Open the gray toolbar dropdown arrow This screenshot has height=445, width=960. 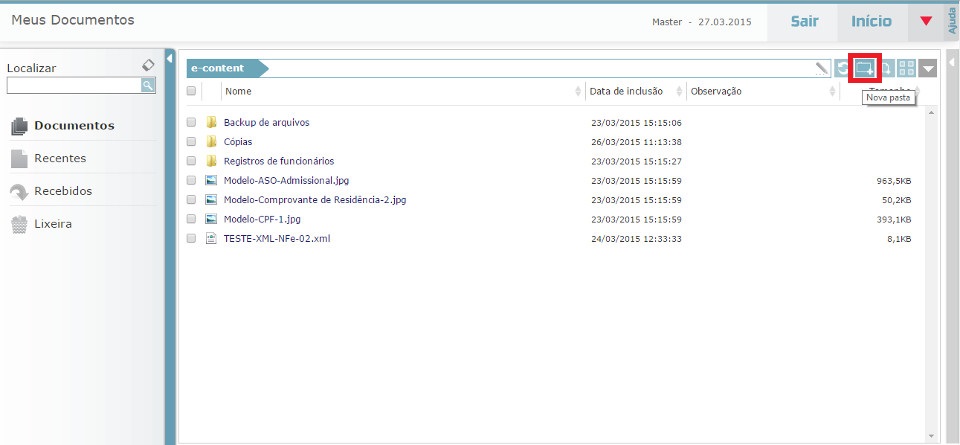(x=928, y=69)
